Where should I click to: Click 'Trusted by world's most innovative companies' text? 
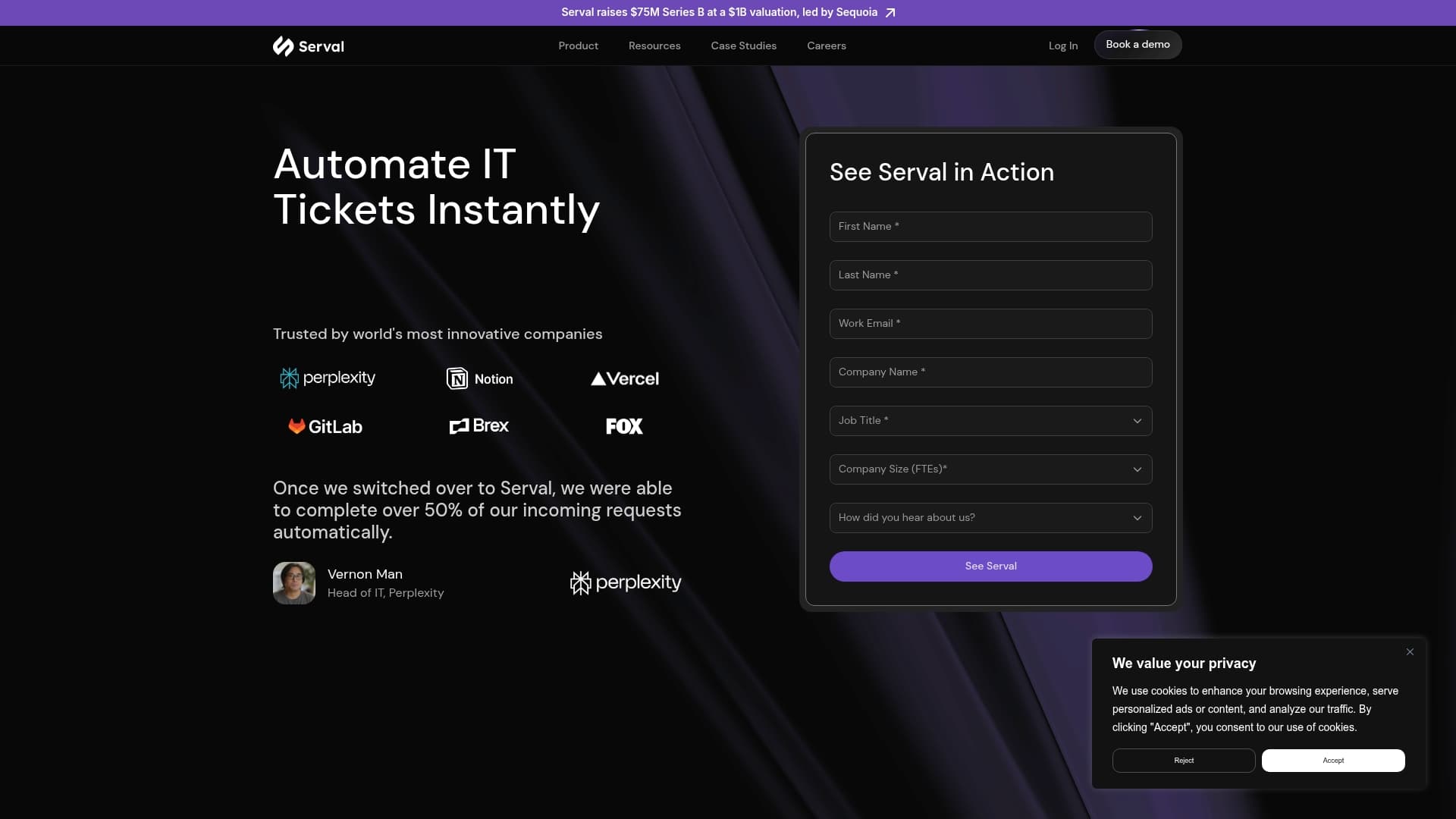click(438, 334)
